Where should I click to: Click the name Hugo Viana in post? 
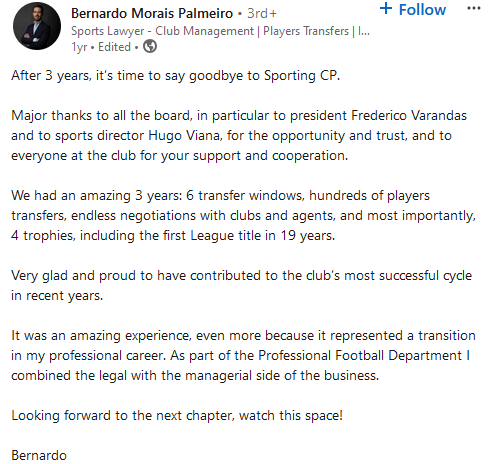tap(184, 136)
